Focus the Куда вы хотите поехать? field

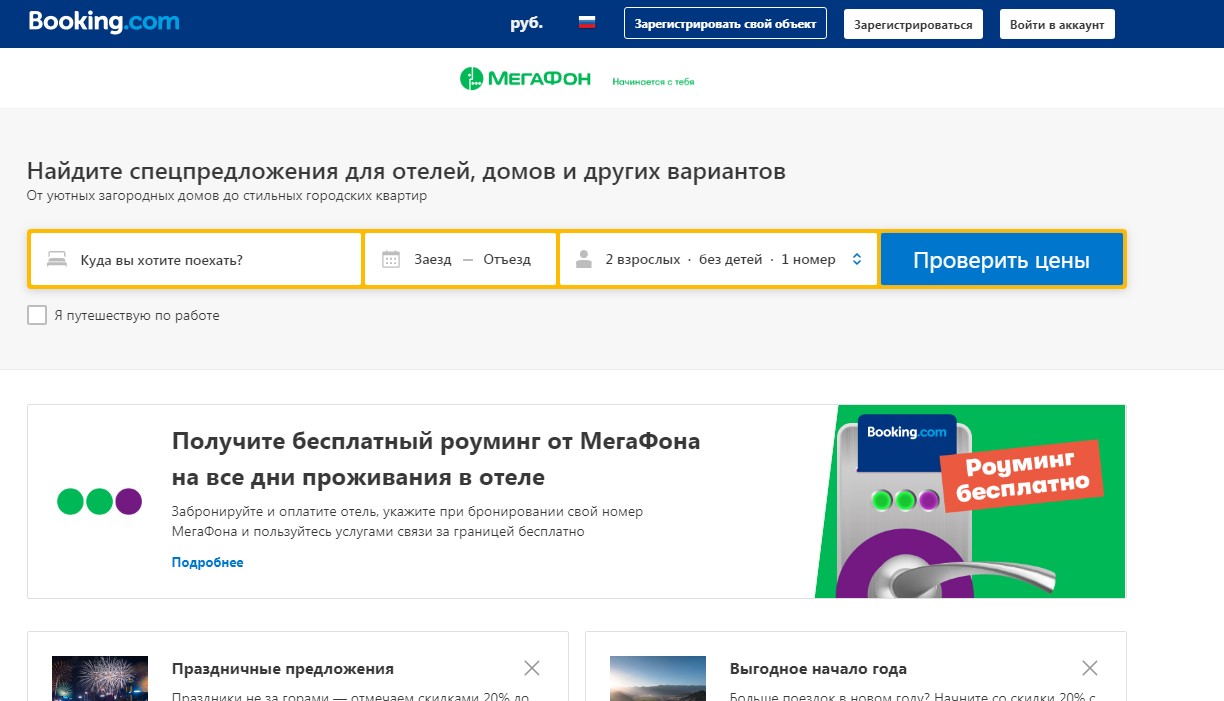pos(196,260)
